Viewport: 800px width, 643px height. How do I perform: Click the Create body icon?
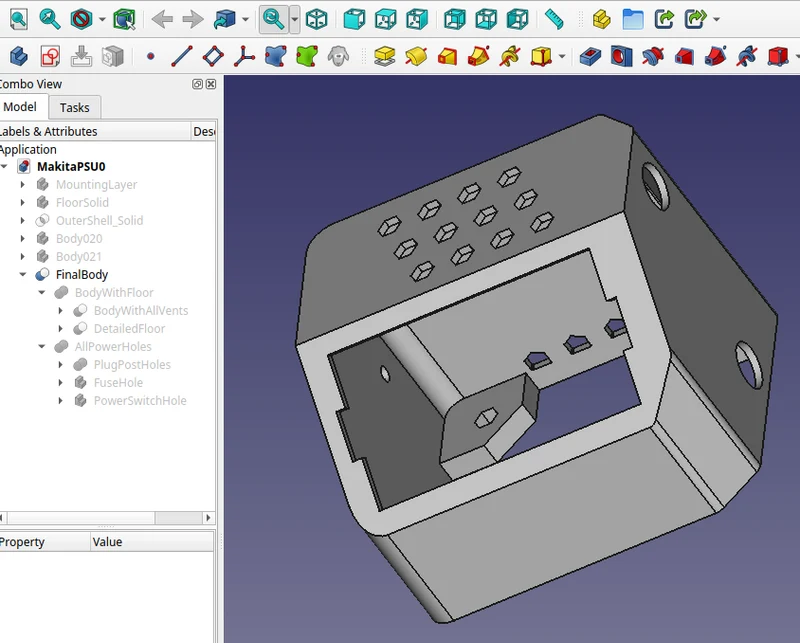point(19,56)
